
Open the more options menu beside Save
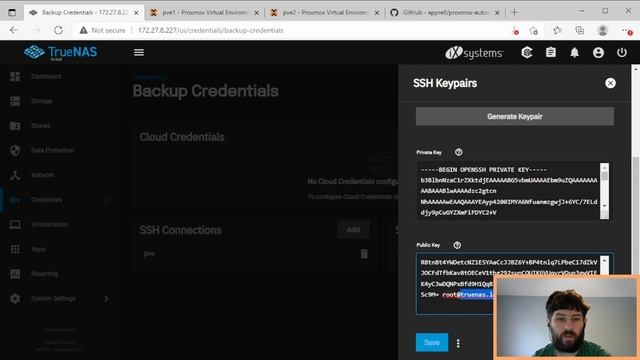(x=458, y=343)
